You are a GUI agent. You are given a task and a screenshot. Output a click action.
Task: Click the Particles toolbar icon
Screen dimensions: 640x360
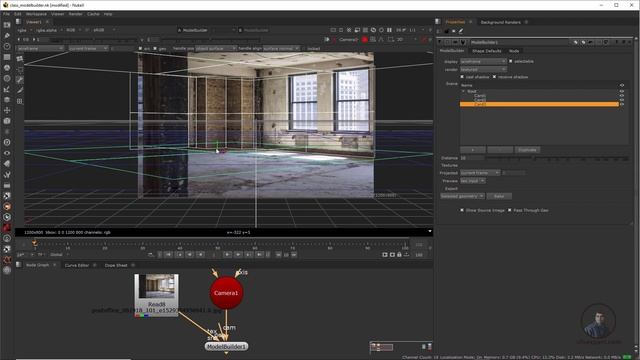tap(7, 131)
